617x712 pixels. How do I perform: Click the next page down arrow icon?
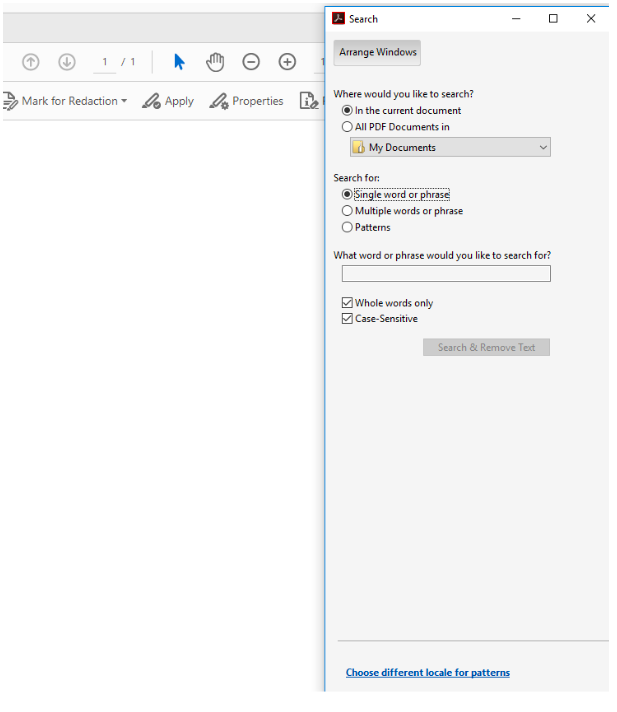coord(67,62)
